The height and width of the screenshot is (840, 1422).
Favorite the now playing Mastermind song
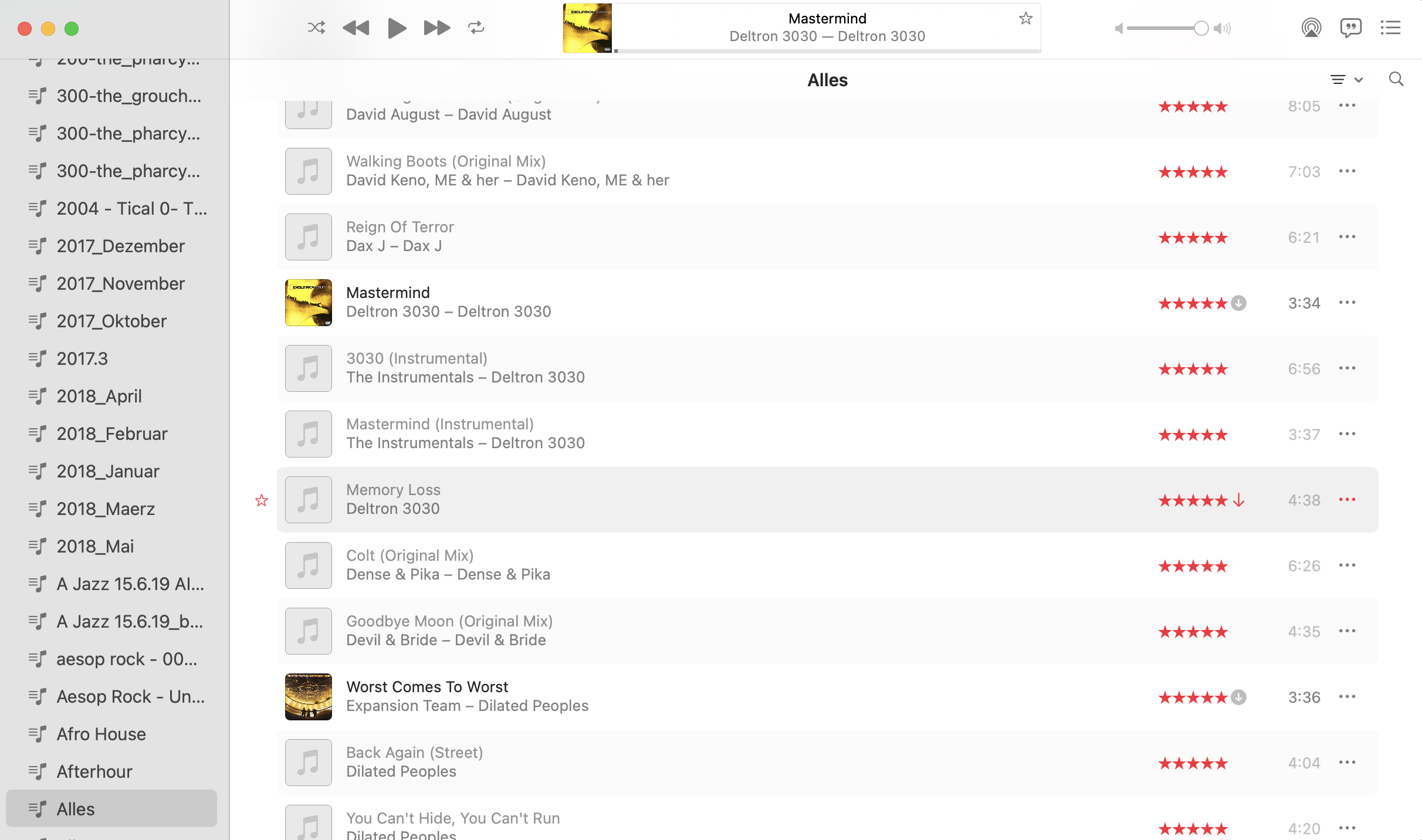tap(1025, 19)
